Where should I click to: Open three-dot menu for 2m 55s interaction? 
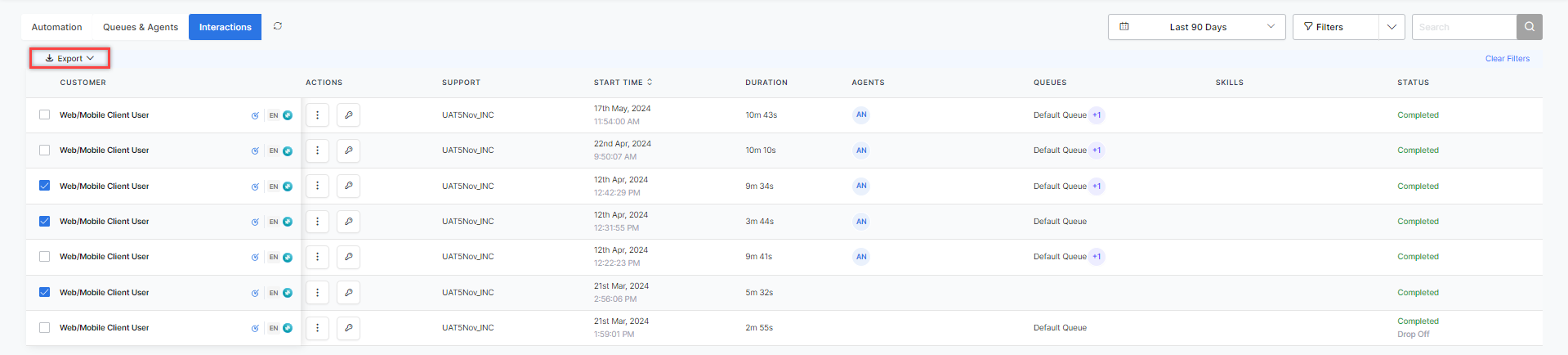point(317,328)
